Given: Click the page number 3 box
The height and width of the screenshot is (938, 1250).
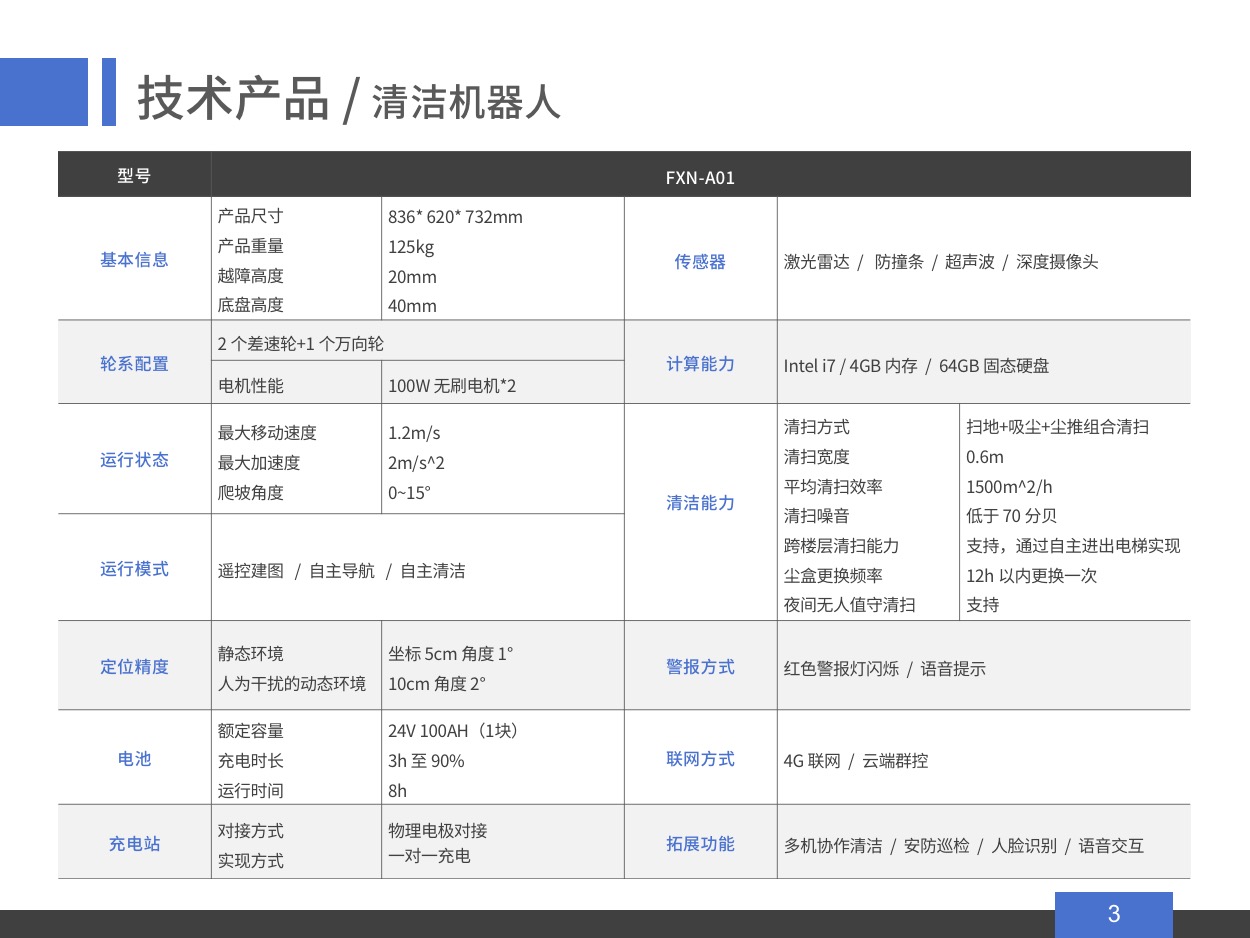Looking at the screenshot, I should pyautogui.click(x=1114, y=914).
